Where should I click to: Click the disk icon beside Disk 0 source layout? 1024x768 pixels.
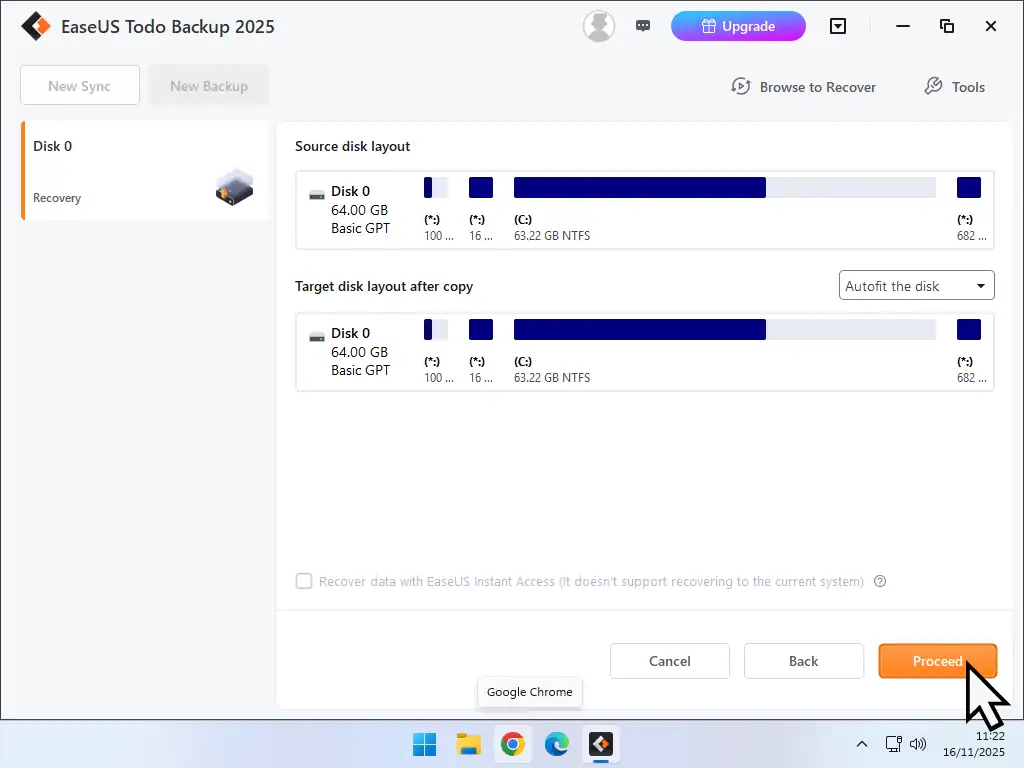[x=316, y=191]
